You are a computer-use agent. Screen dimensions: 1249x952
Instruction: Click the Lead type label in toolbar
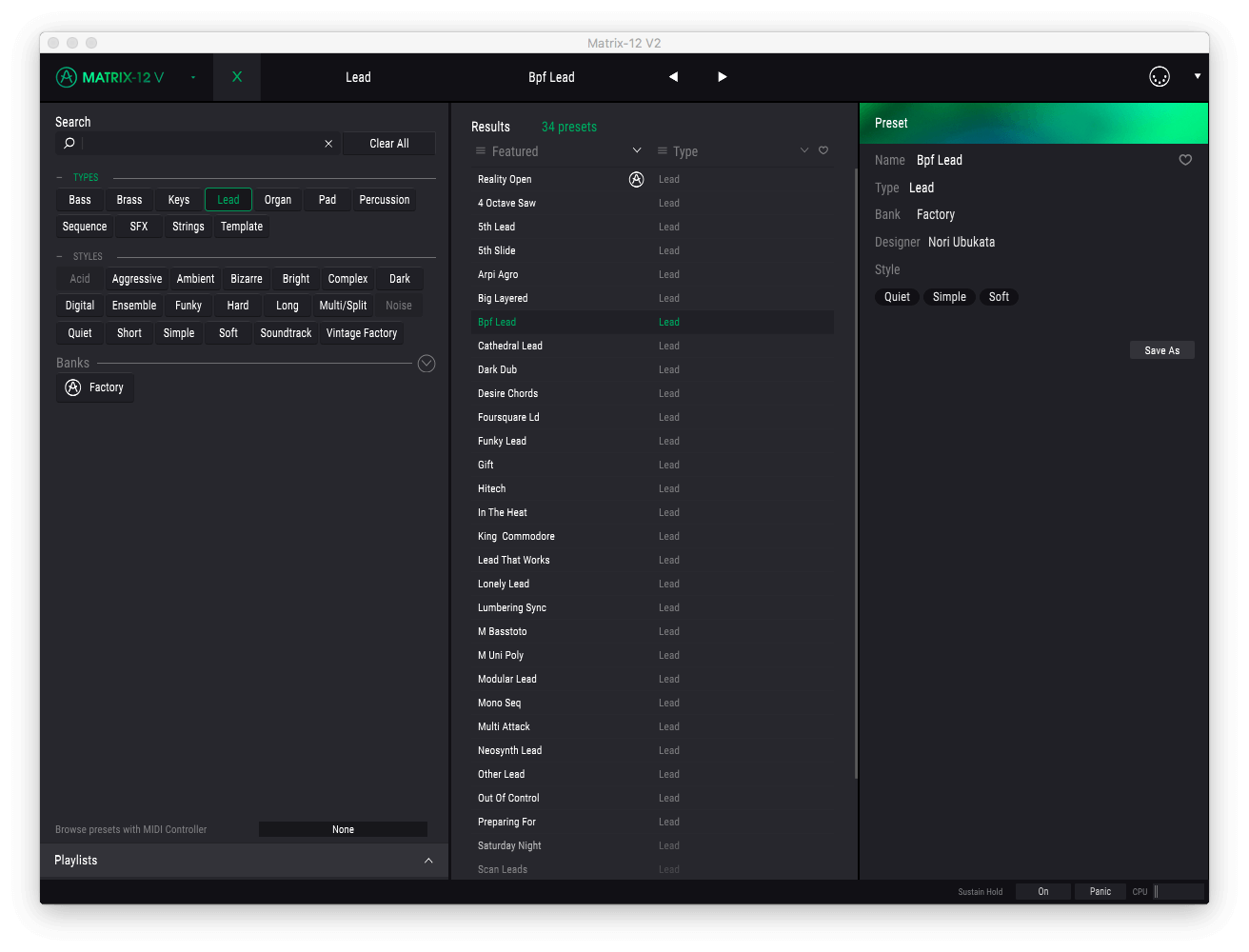358,77
